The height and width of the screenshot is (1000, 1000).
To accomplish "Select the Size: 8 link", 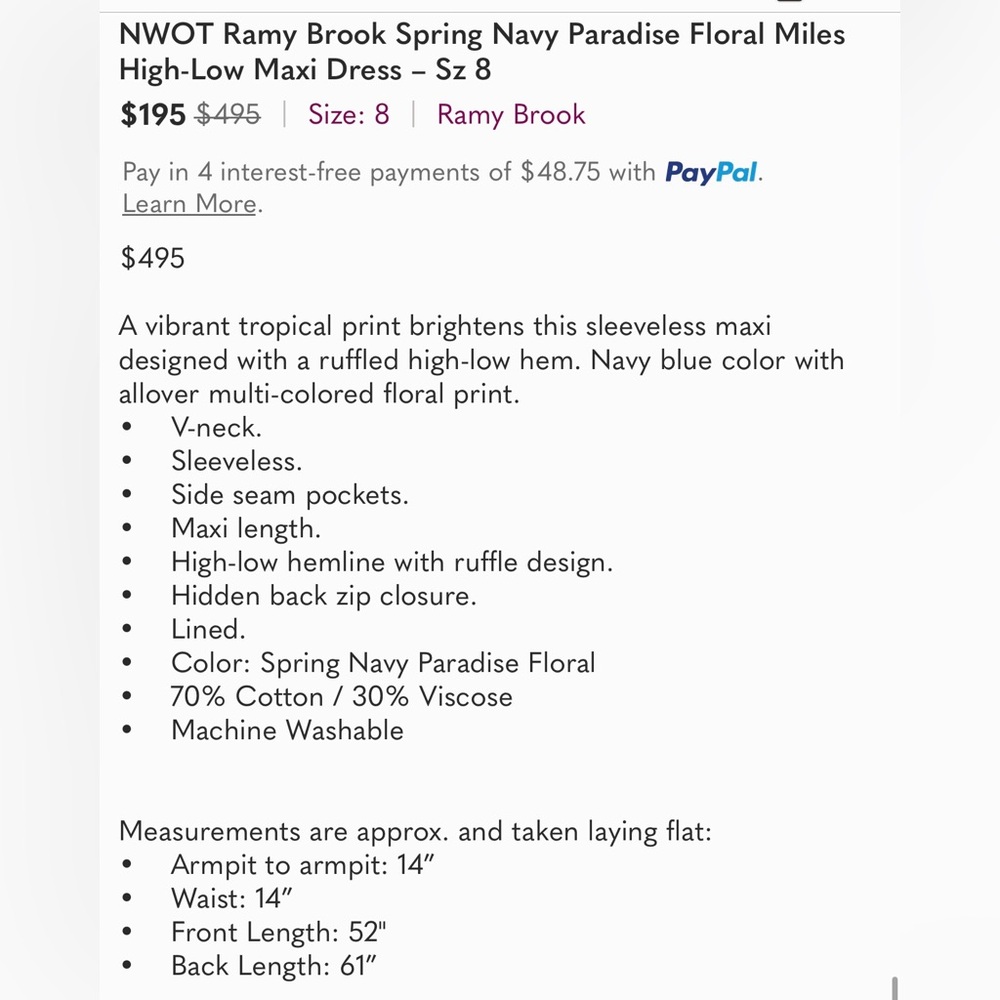I will 349,115.
